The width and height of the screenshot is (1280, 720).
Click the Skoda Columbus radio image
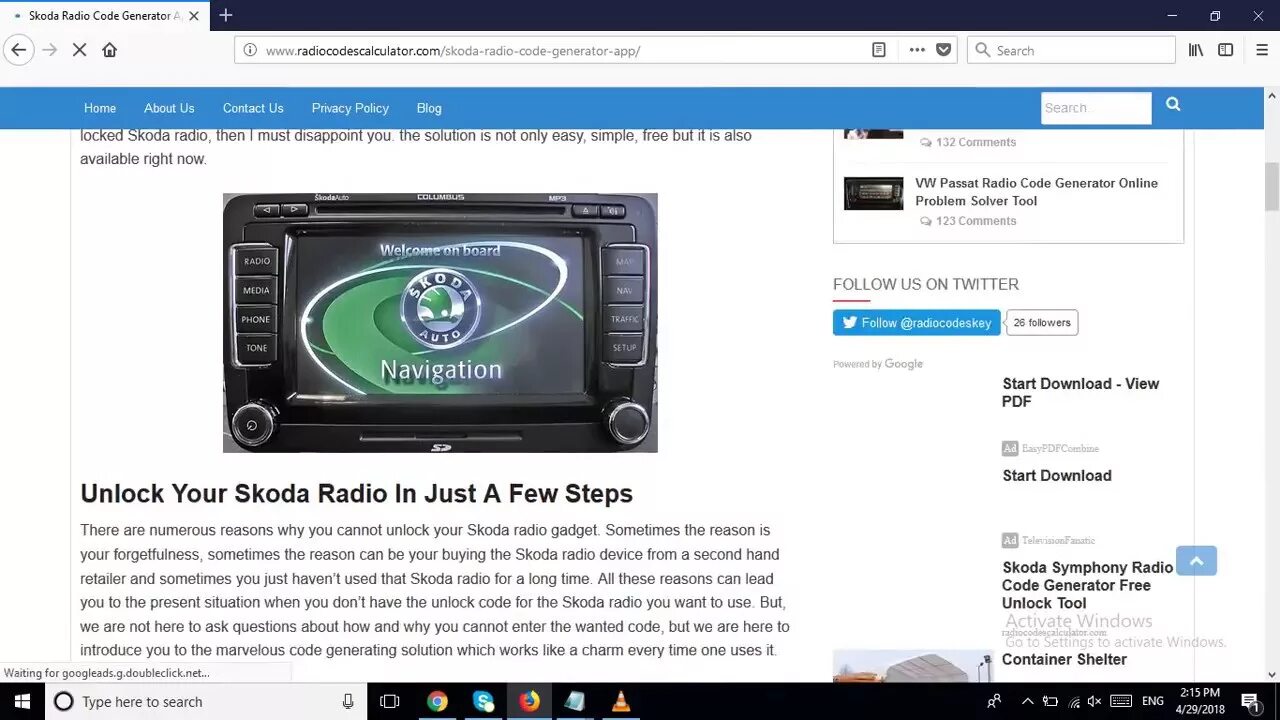tap(440, 322)
